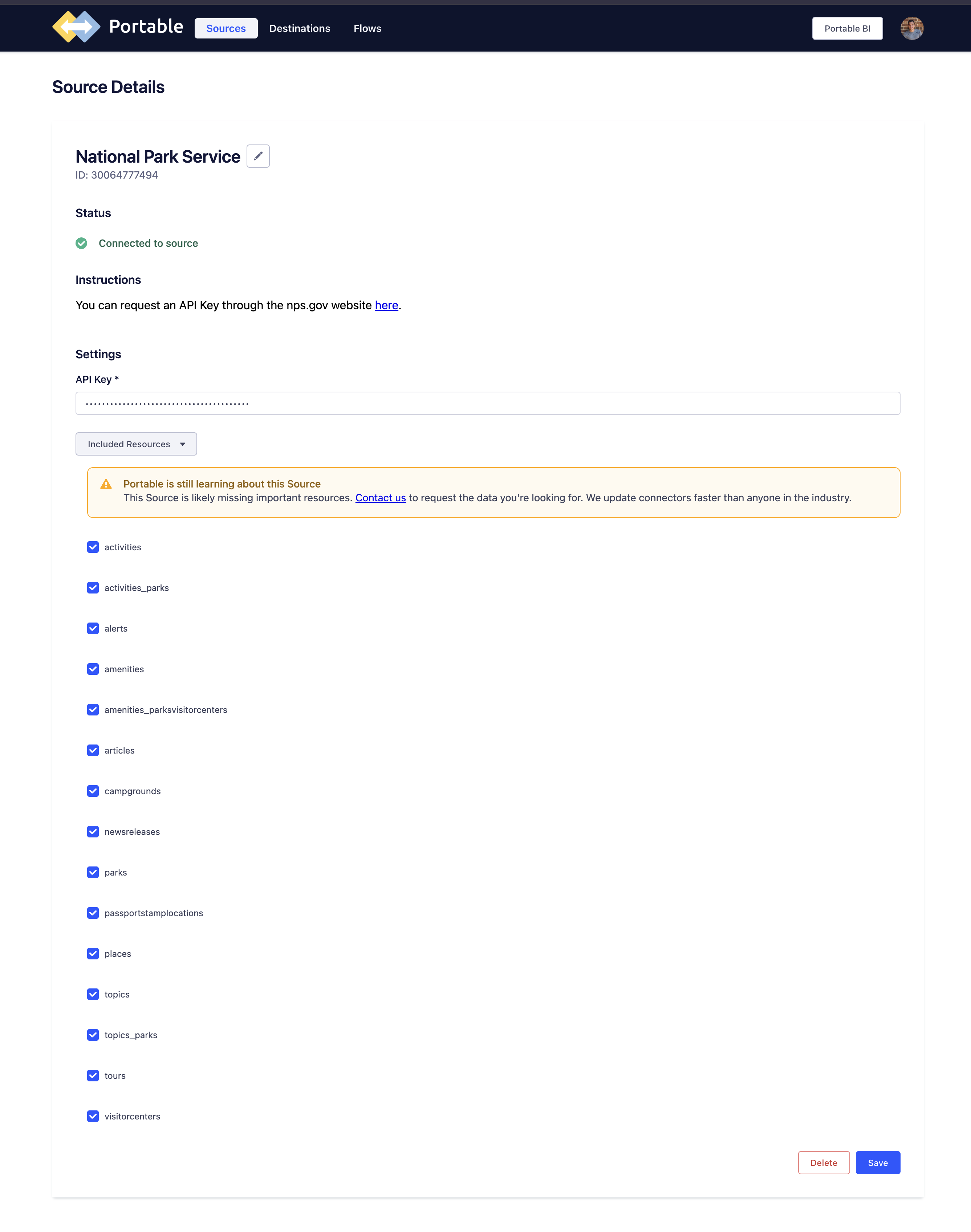Image resolution: width=971 pixels, height=1232 pixels.
Task: Disable the alerts resource checkbox
Action: [x=93, y=628]
